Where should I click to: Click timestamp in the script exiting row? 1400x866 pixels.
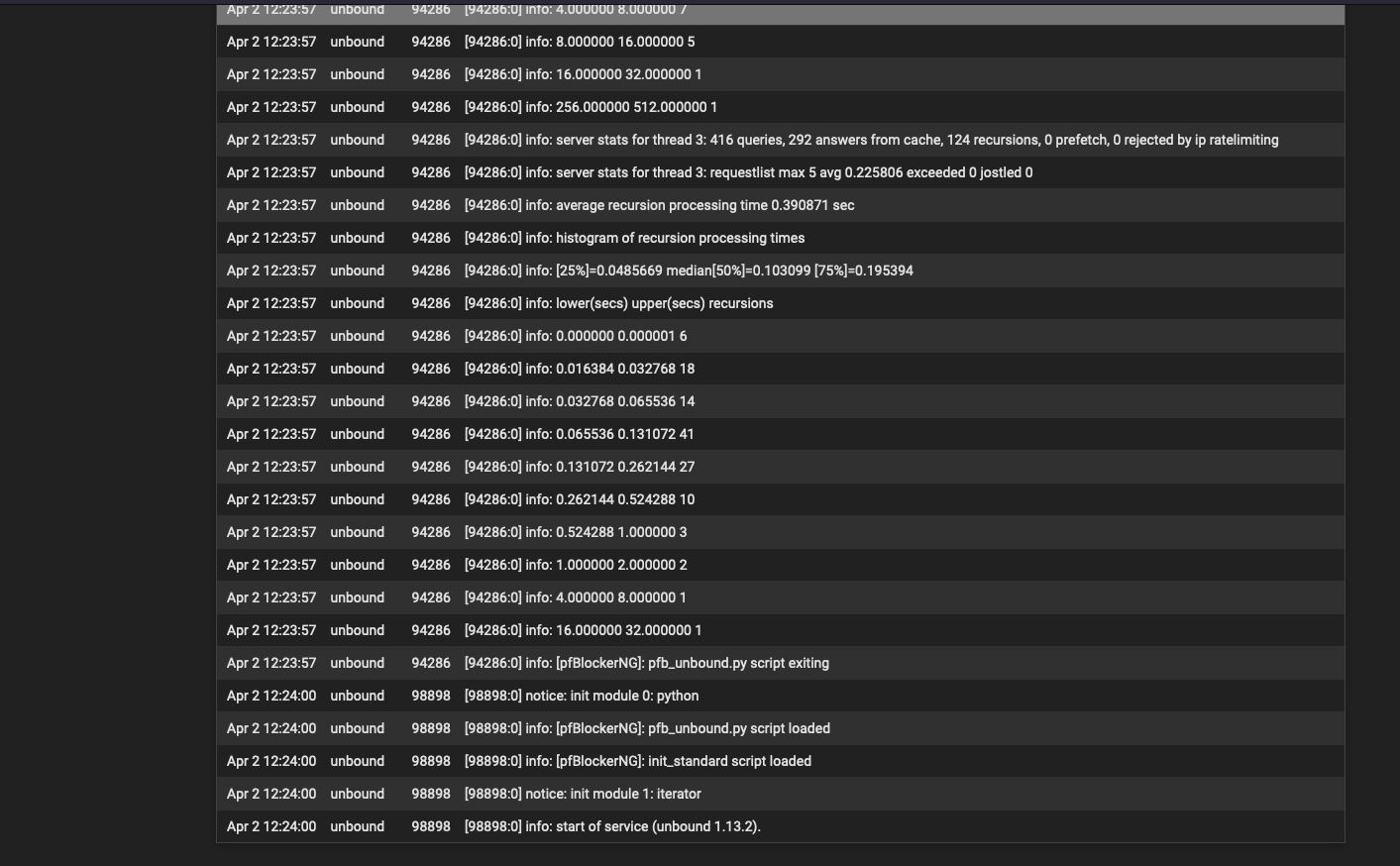pos(271,663)
